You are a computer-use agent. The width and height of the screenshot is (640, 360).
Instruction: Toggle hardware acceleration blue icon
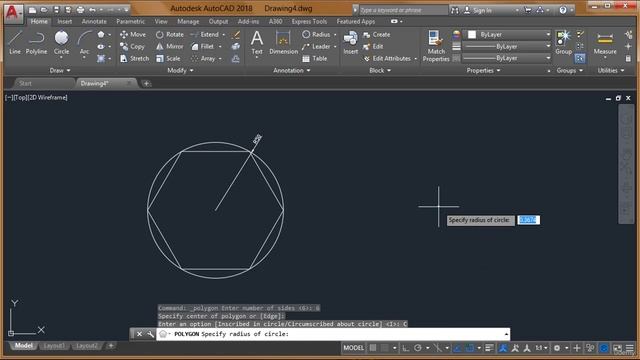click(x=604, y=348)
